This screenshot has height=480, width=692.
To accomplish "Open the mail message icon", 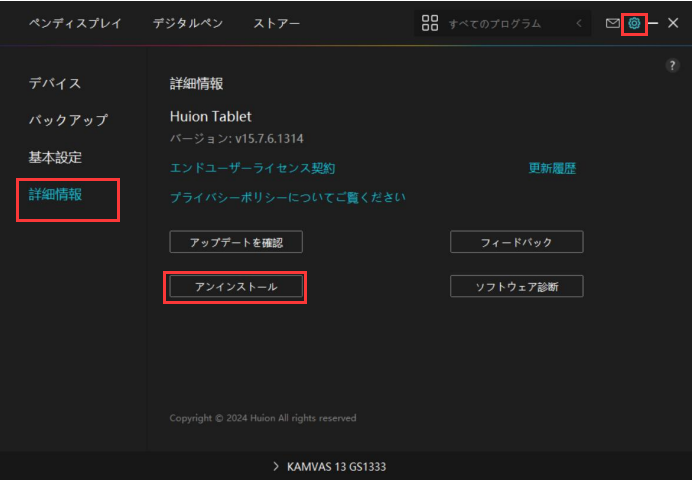I will [613, 23].
